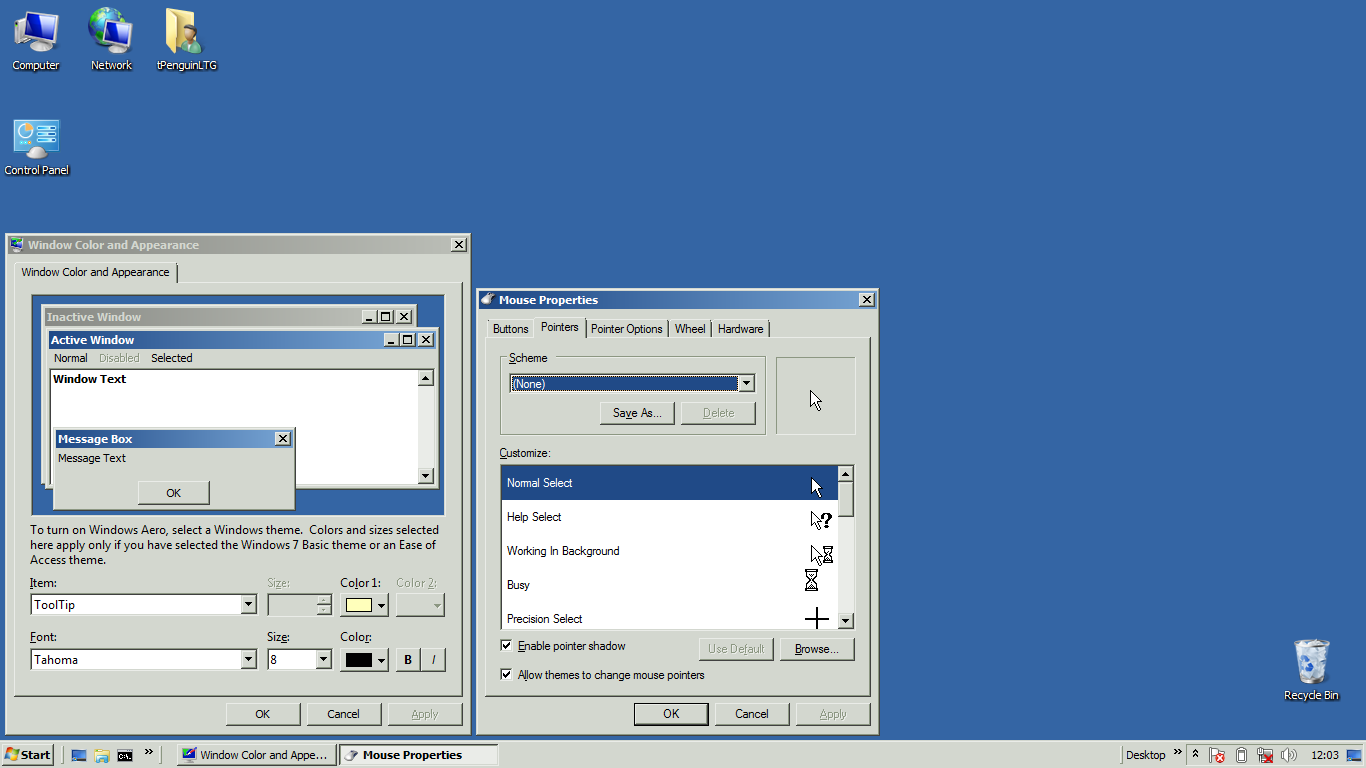This screenshot has width=1366, height=768.
Task: Open the Wheel tab
Action: click(689, 329)
